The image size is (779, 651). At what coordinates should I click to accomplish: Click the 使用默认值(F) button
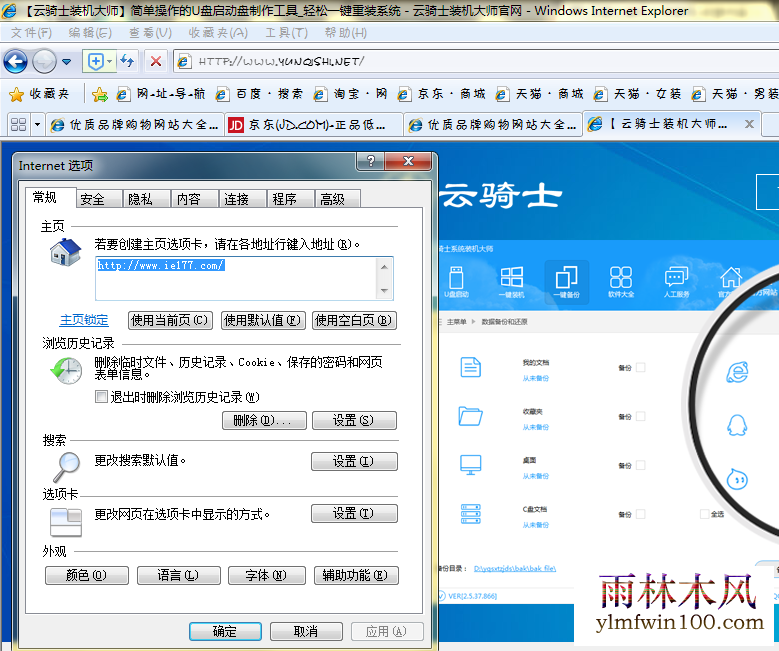pyautogui.click(x=263, y=321)
